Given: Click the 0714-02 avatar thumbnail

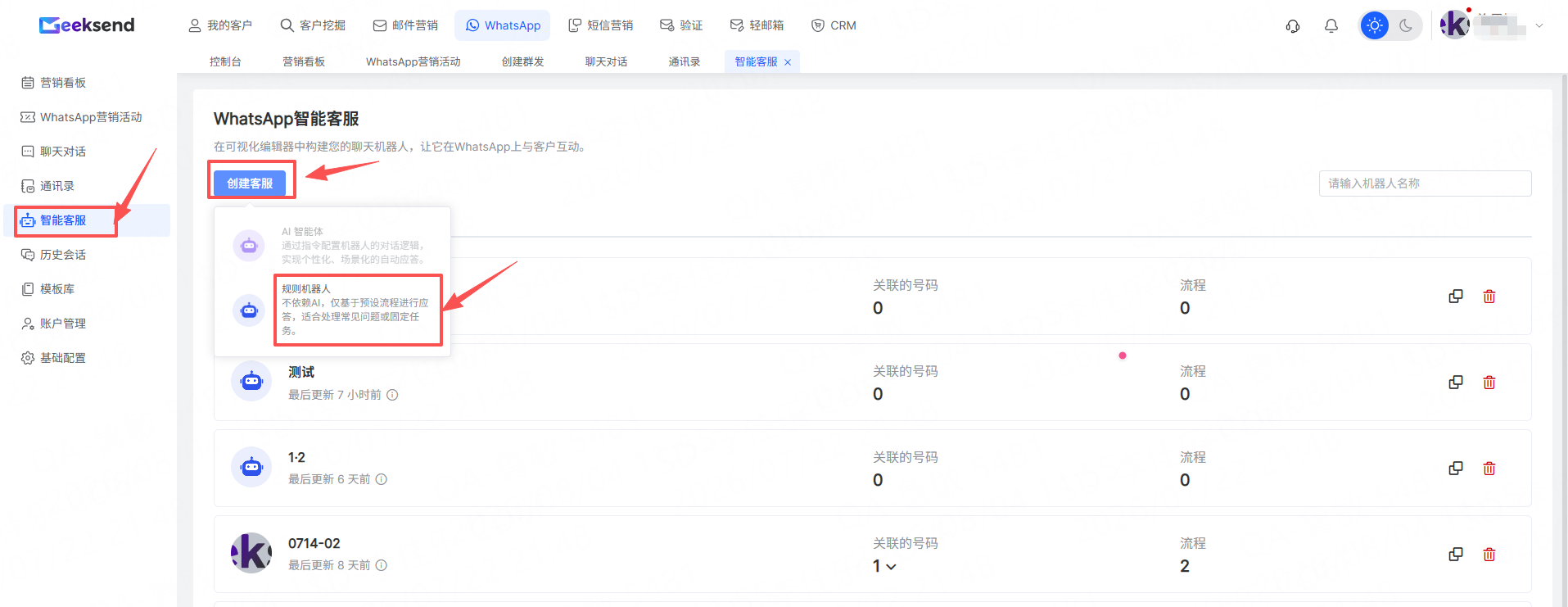Looking at the screenshot, I should 251,553.
